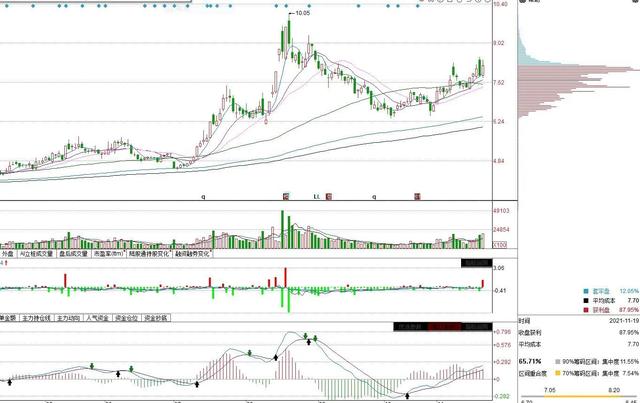The width and height of the screenshot is (640, 403).
Task: Click the 收盘获利 value 87.95%
Action: coord(629,333)
